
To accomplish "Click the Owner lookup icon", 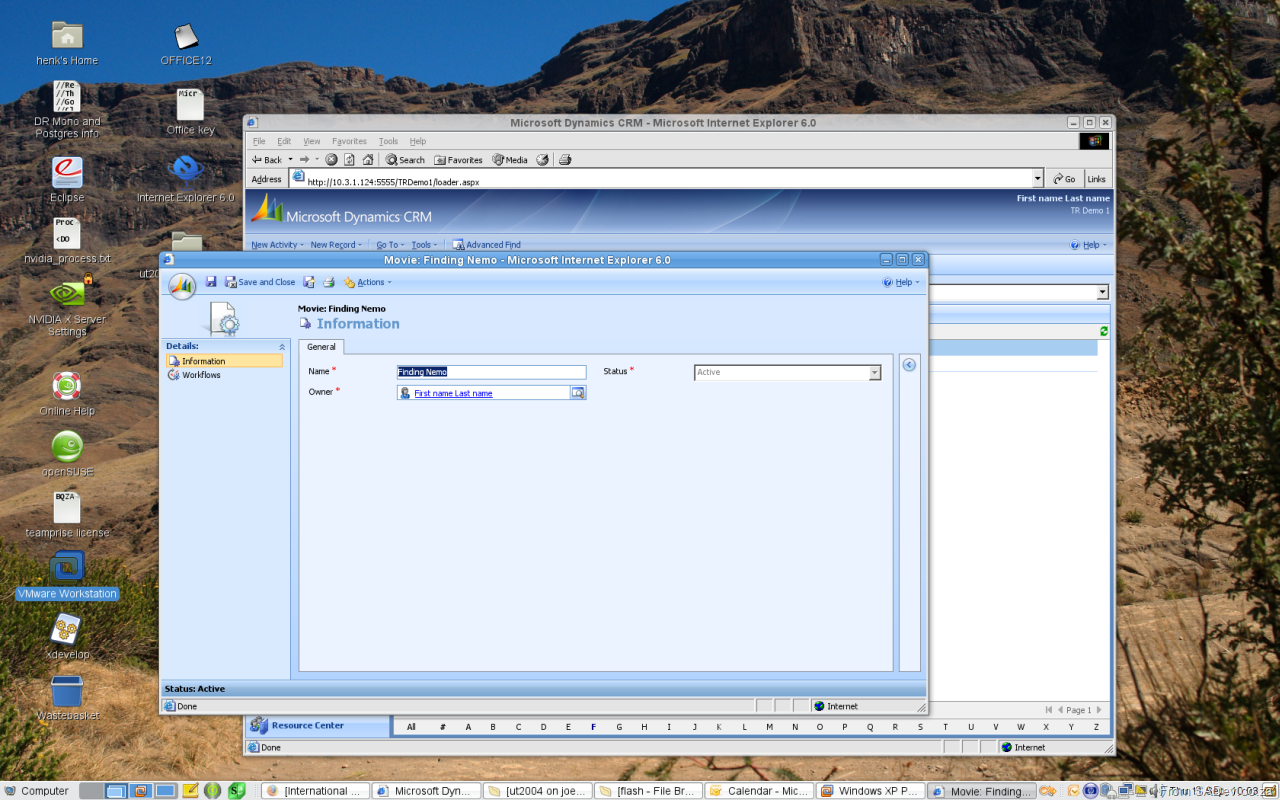I will [x=578, y=393].
